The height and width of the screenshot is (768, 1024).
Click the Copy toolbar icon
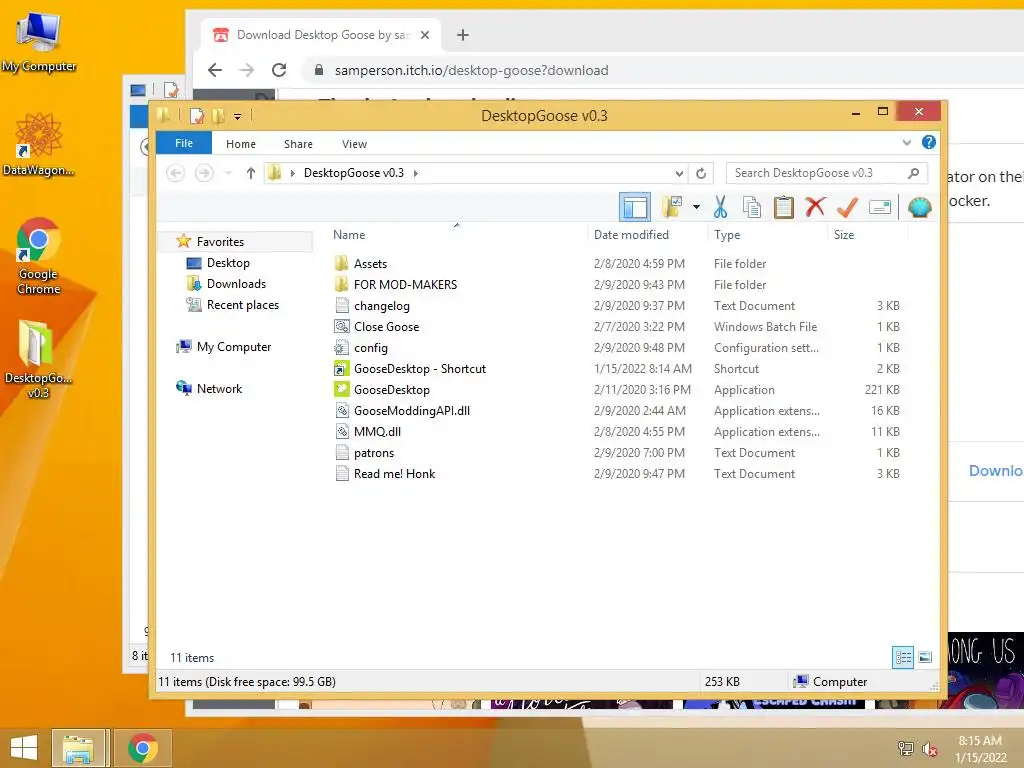(752, 207)
